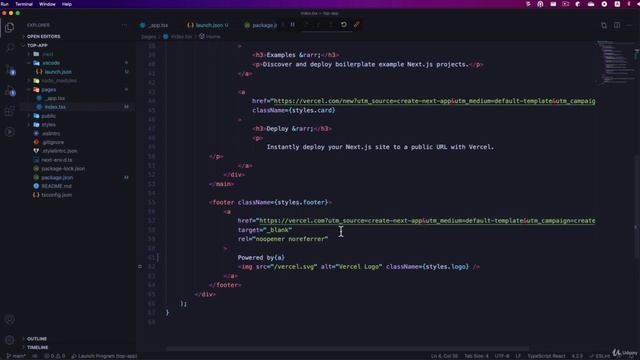The height and width of the screenshot is (360, 640).
Task: Open the Search view in activity bar
Action: [x=9, y=48]
